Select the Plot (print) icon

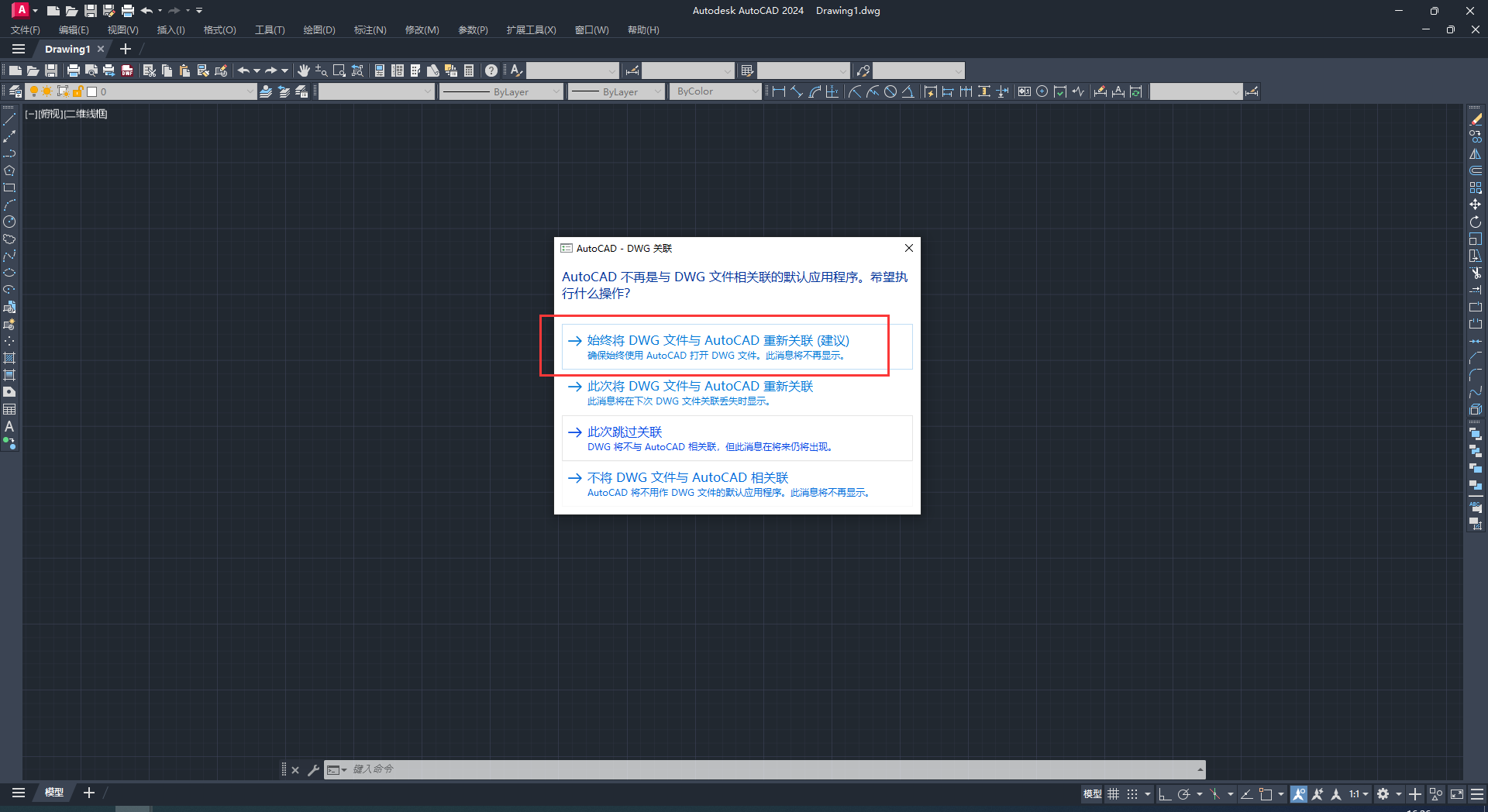pyautogui.click(x=72, y=70)
